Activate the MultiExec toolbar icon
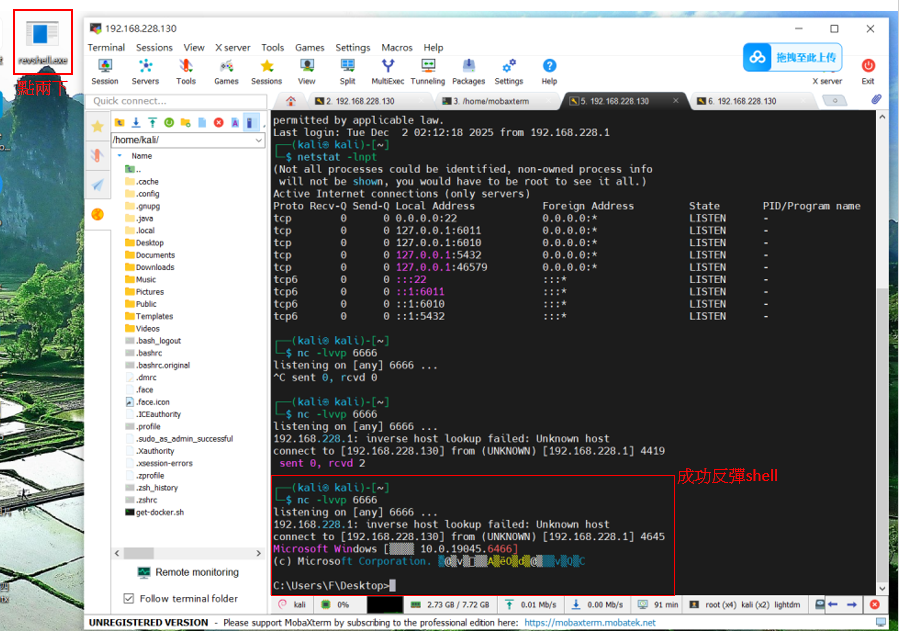This screenshot has height=631, width=899. (x=388, y=72)
